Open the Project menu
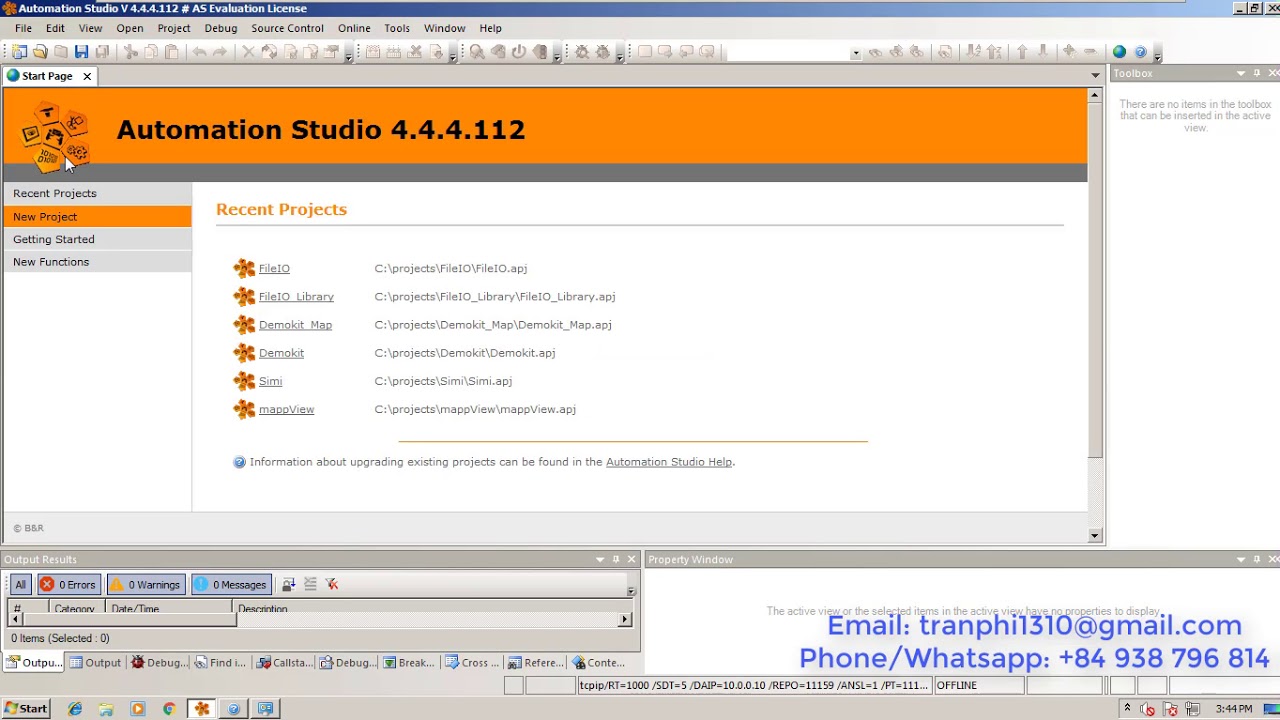The image size is (1280, 720). pyautogui.click(x=174, y=28)
